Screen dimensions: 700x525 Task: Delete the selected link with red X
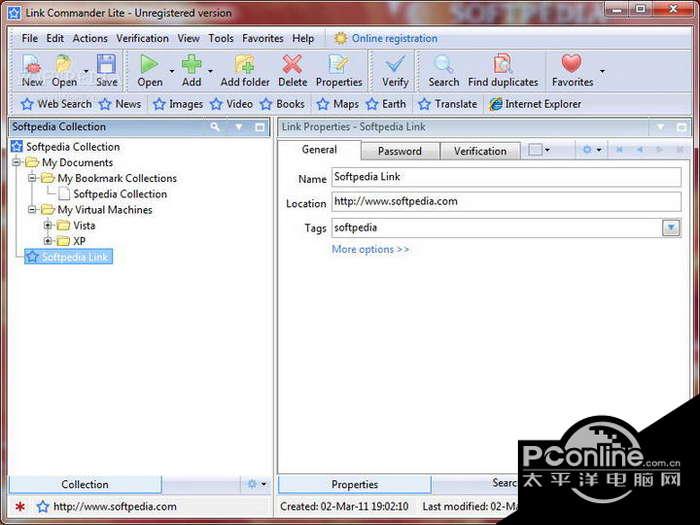tap(292, 64)
